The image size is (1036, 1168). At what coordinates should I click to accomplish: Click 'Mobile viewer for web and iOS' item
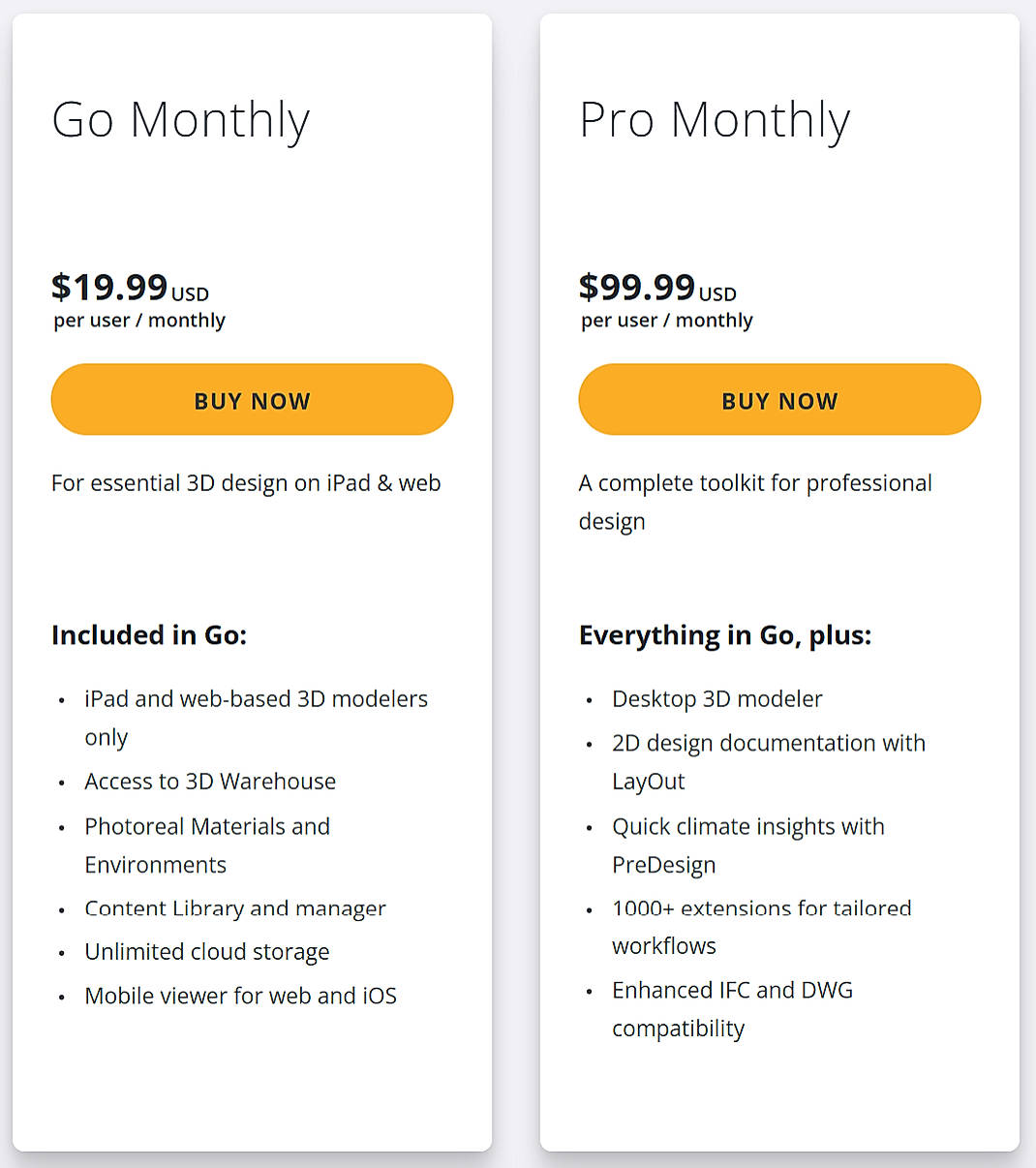(240, 996)
